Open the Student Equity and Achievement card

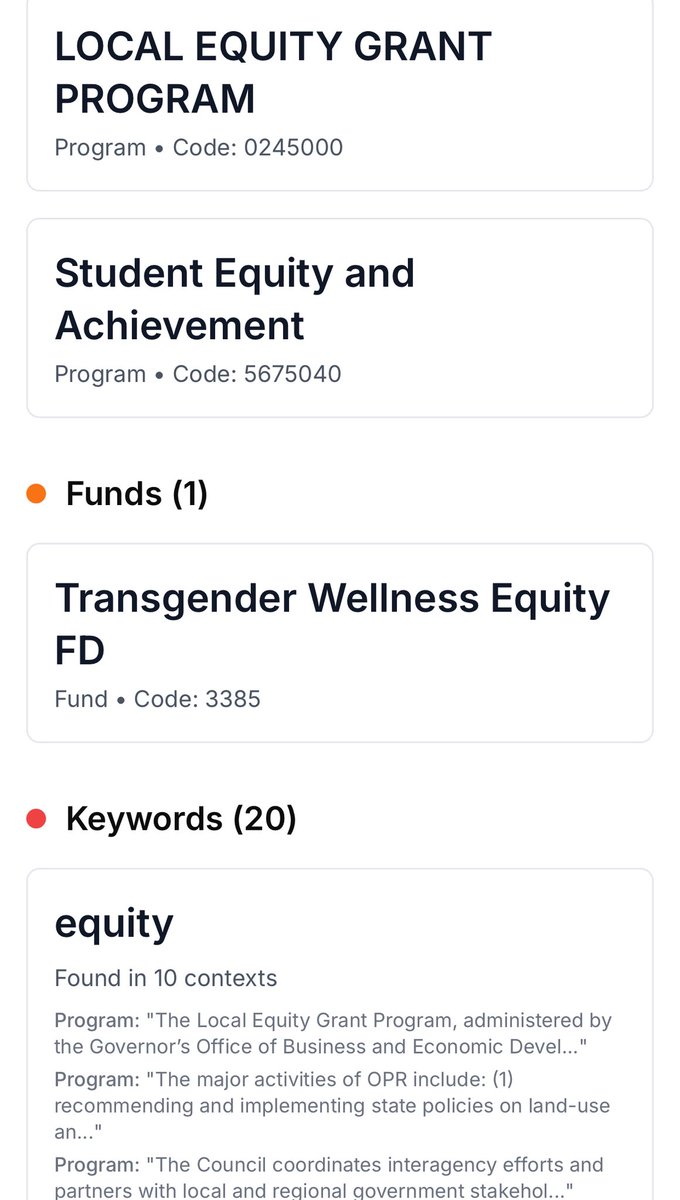coord(340,318)
